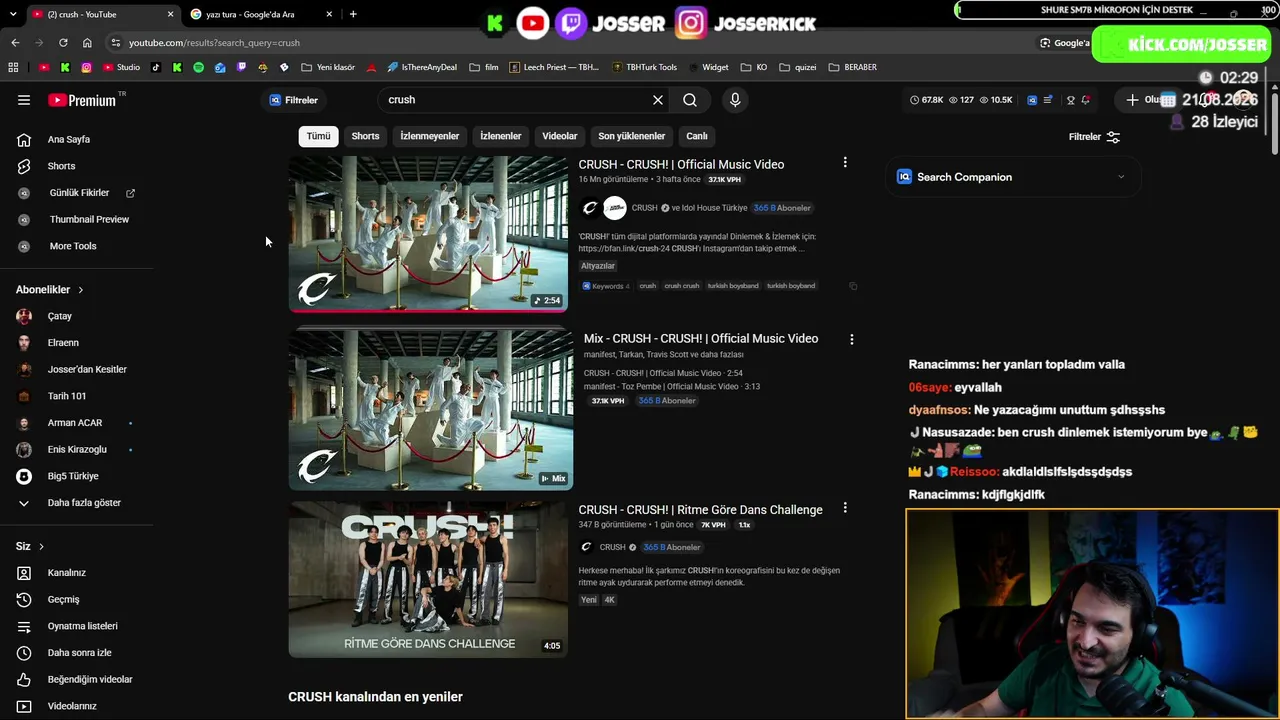Select the İzlenmeyenler filter chip
The image size is (1280, 720).
pyautogui.click(x=430, y=136)
